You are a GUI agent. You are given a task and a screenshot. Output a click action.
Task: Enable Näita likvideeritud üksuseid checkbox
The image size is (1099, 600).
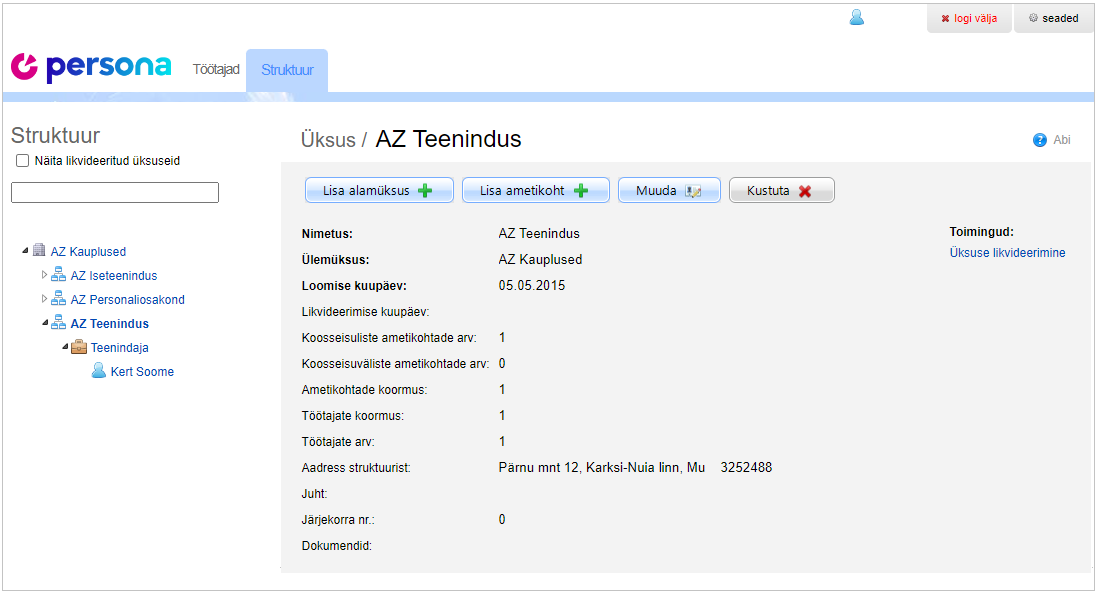click(x=22, y=160)
